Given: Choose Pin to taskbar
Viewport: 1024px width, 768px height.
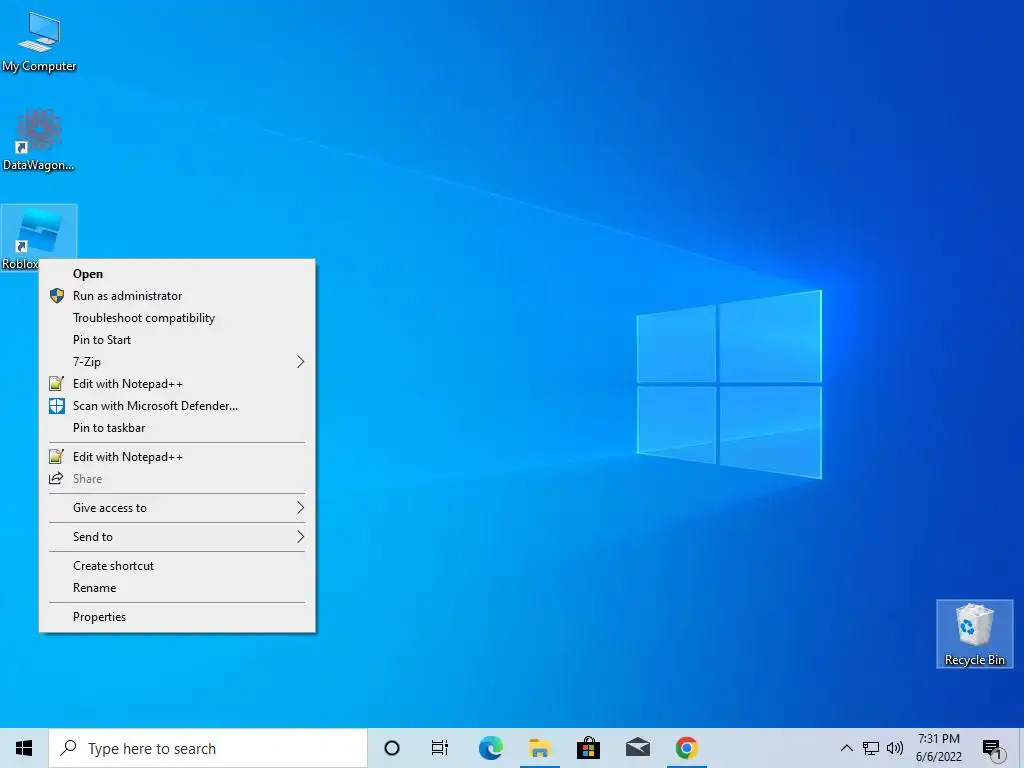Looking at the screenshot, I should pos(177,428).
